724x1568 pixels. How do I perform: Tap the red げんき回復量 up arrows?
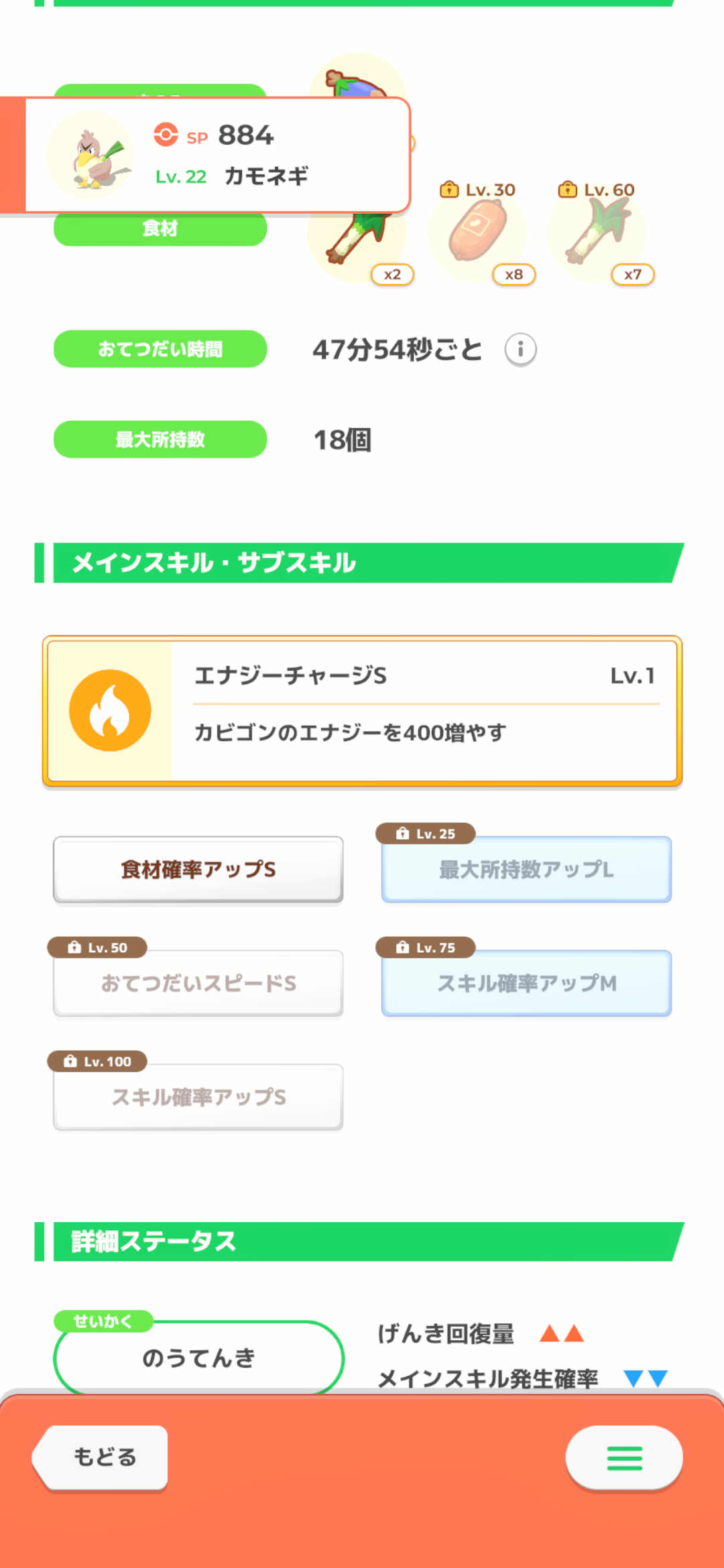coord(562,1333)
